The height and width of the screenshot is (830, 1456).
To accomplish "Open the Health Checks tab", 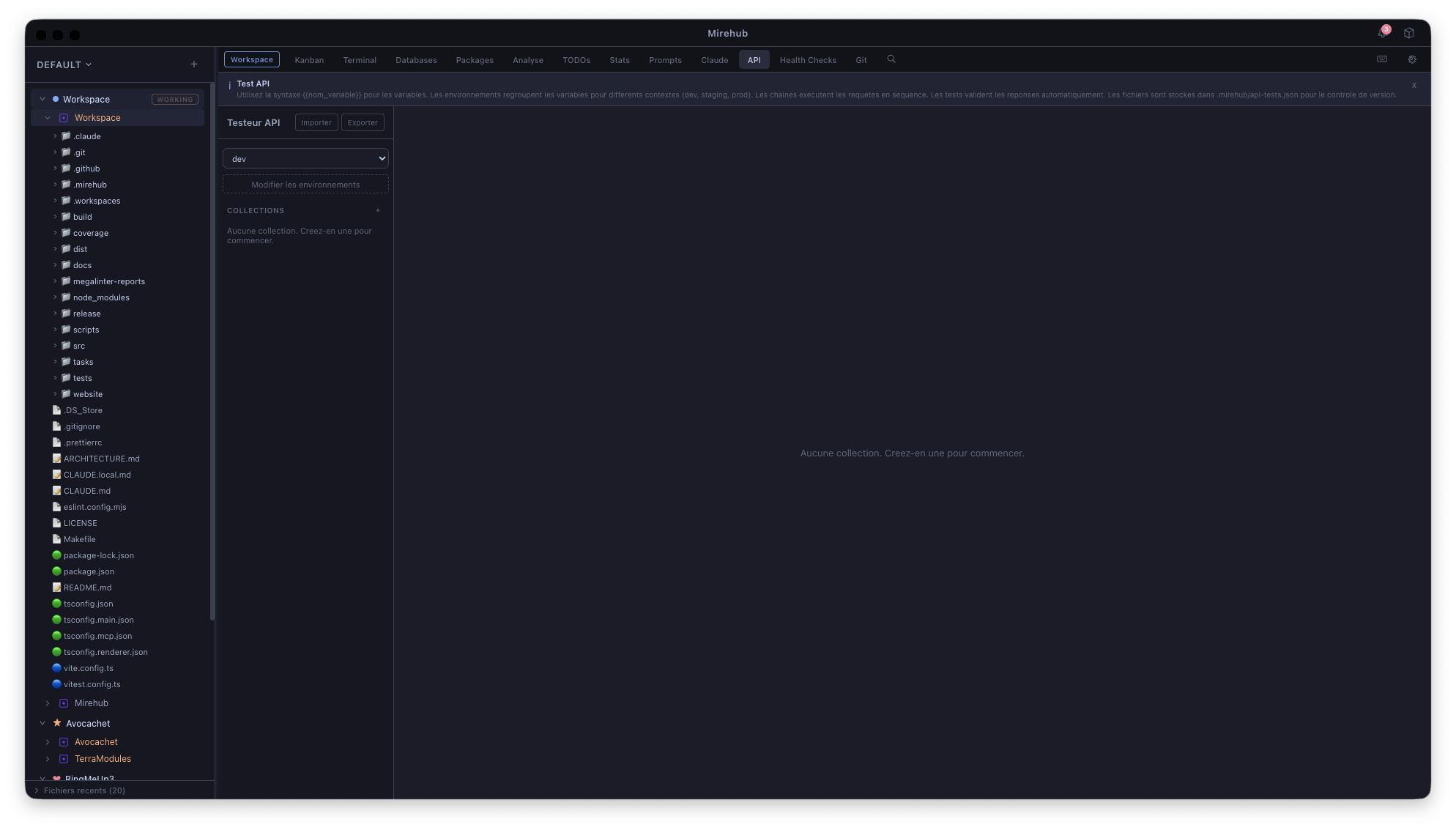I will [808, 59].
